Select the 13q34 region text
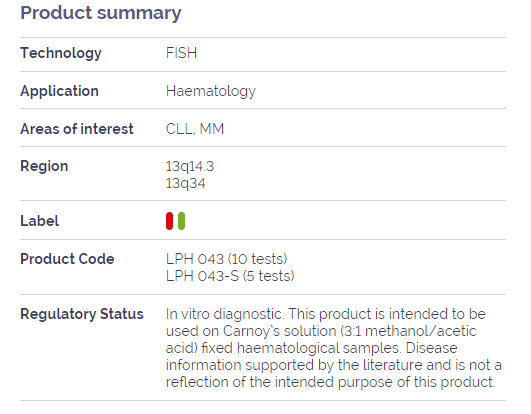The image size is (531, 414). 185,183
